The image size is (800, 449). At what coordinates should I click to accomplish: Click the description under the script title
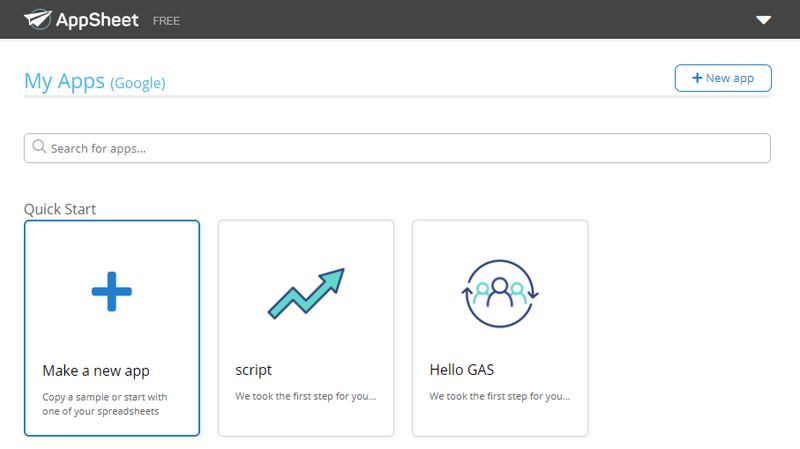click(306, 396)
